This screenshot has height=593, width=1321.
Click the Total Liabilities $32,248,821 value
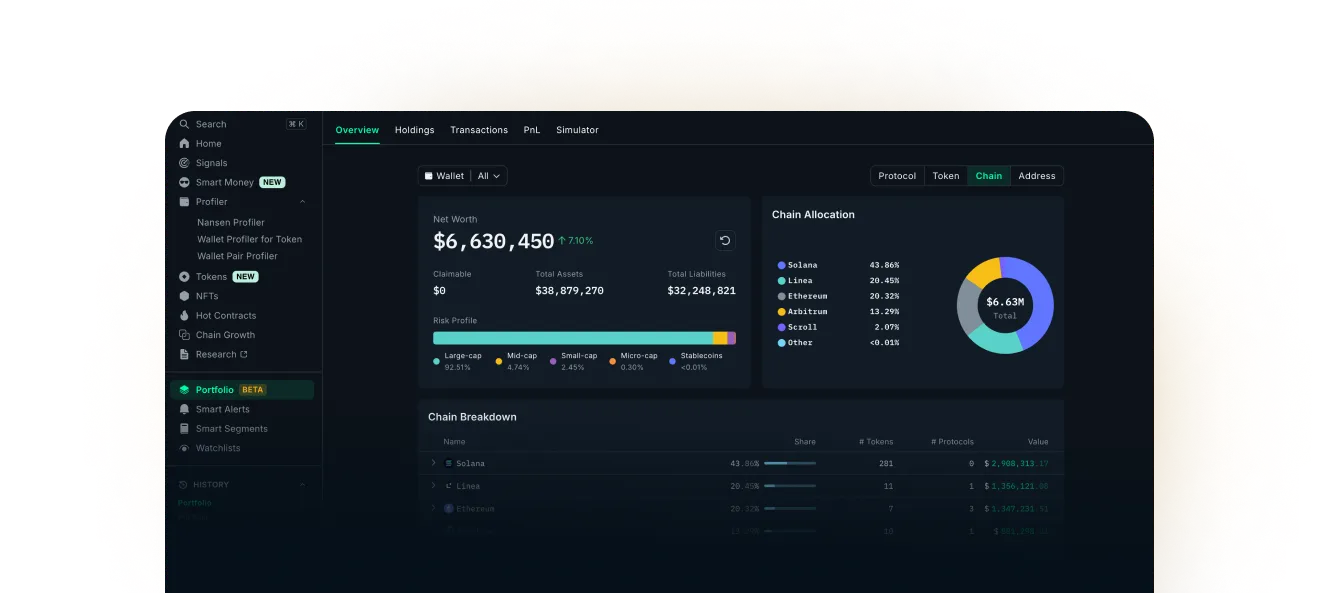tap(701, 291)
